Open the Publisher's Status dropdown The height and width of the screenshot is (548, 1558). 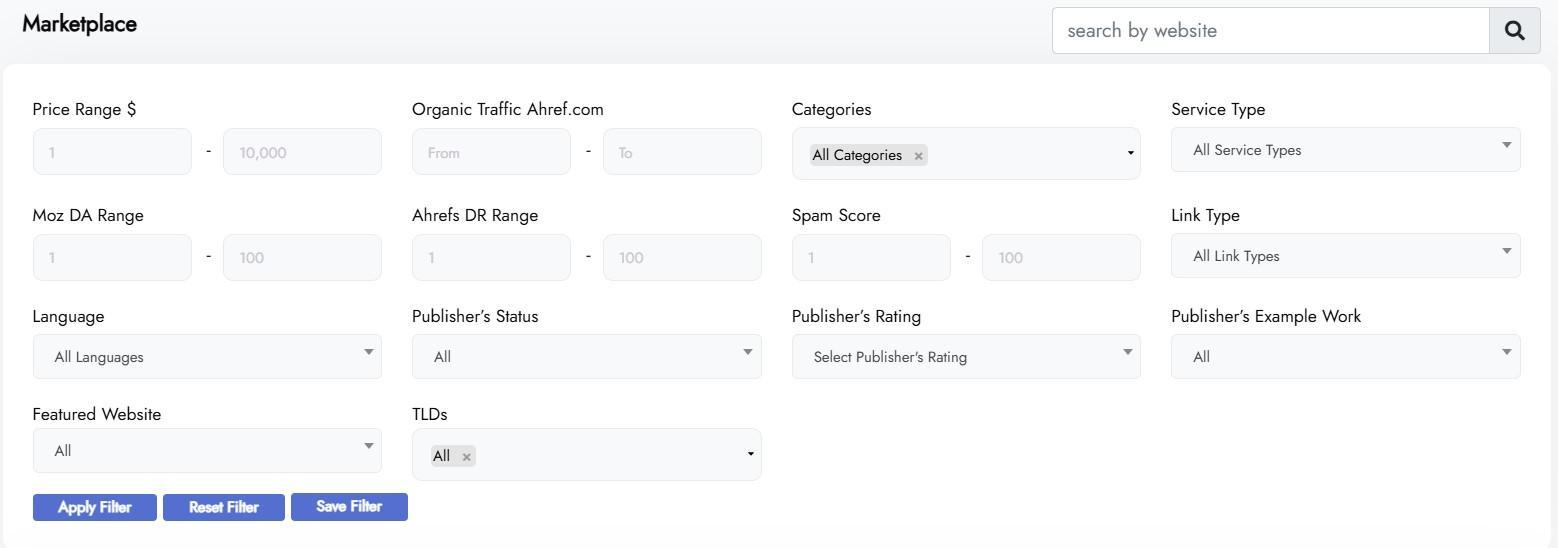tap(586, 357)
